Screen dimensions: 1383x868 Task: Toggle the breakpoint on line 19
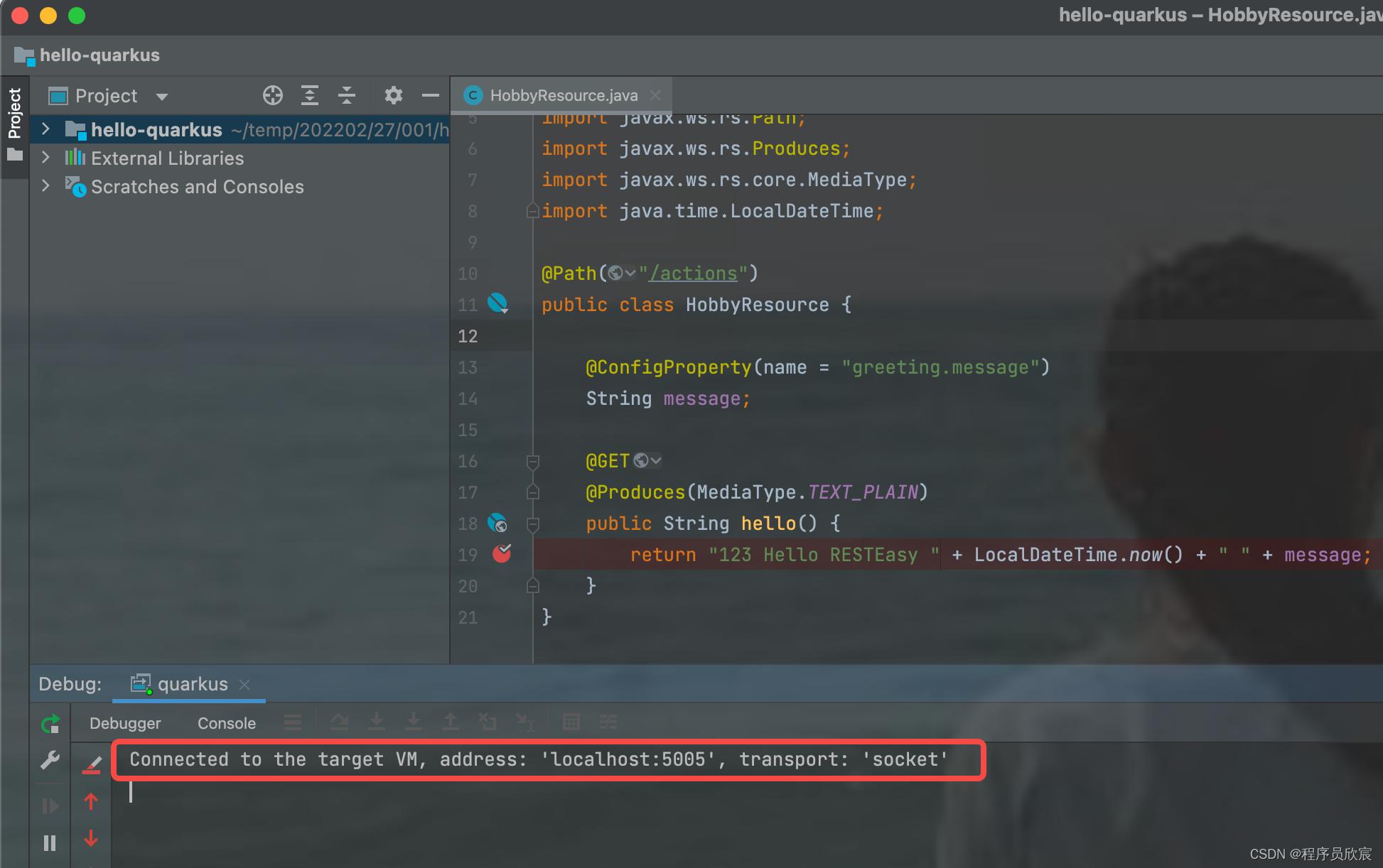(502, 554)
